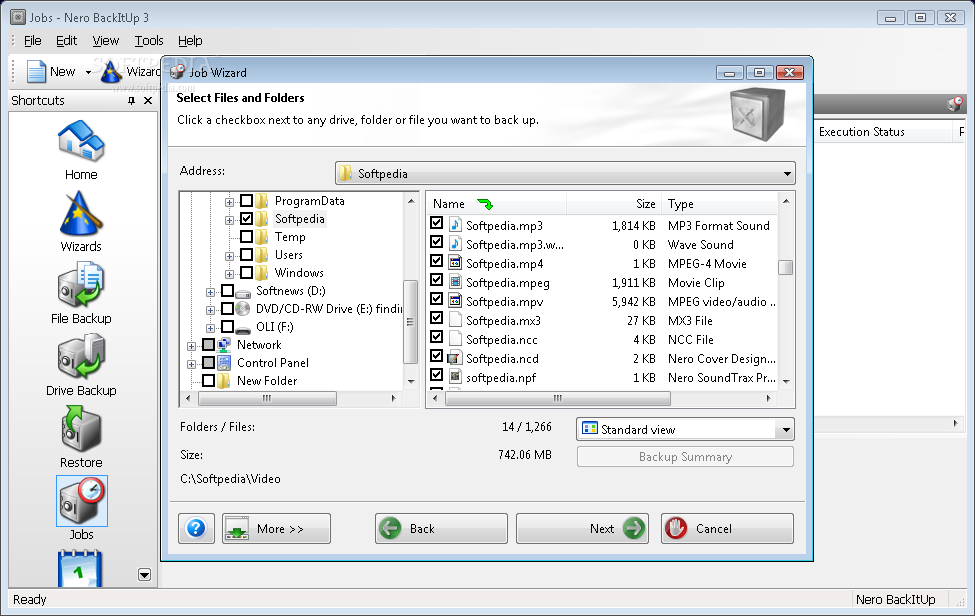Sort files by Size column
This screenshot has height=616, width=975.
tap(613, 204)
